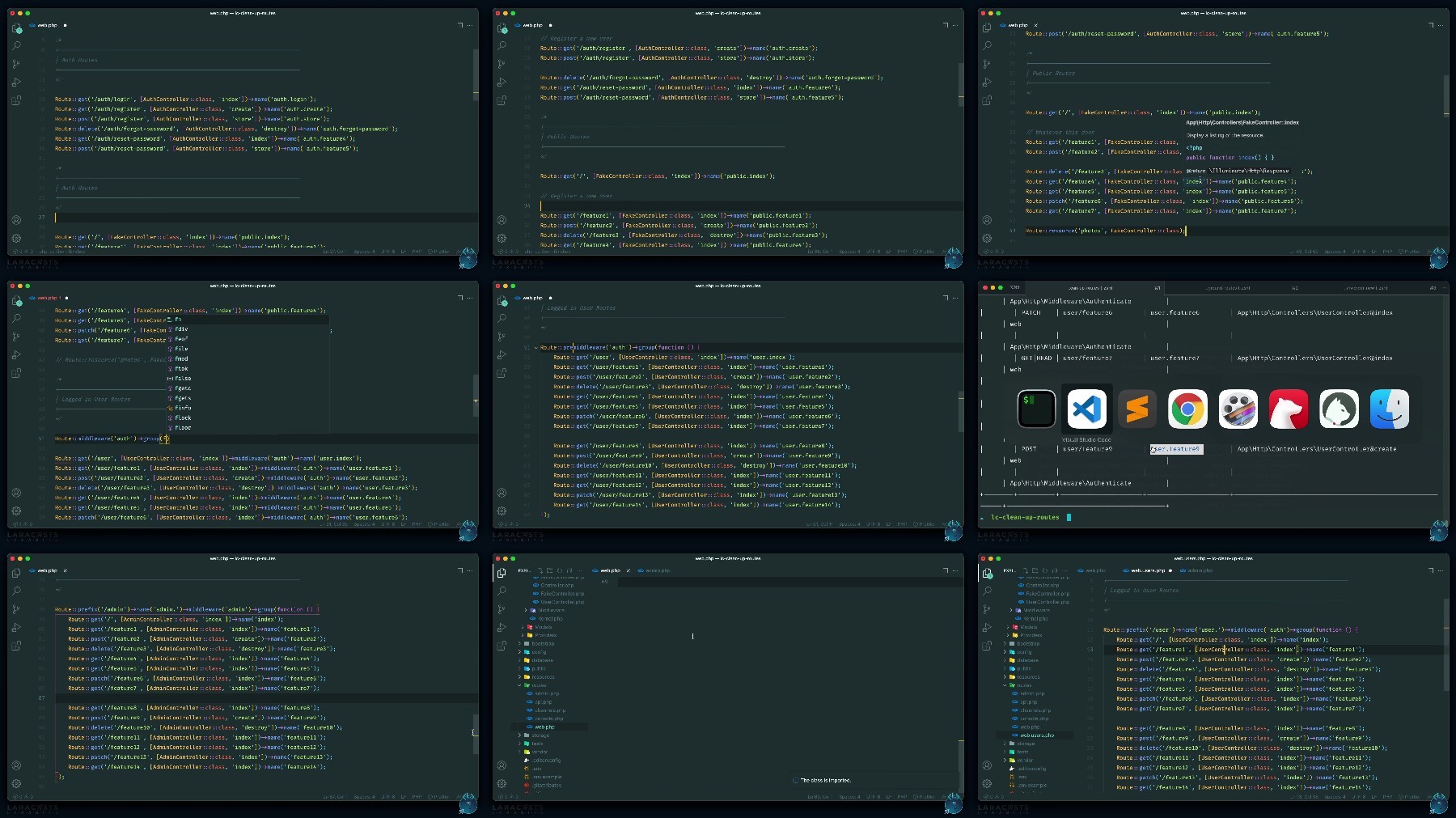Image resolution: width=1456 pixels, height=818 pixels.
Task: Open Manage gear in the empty web.php editor window
Action: click(502, 783)
